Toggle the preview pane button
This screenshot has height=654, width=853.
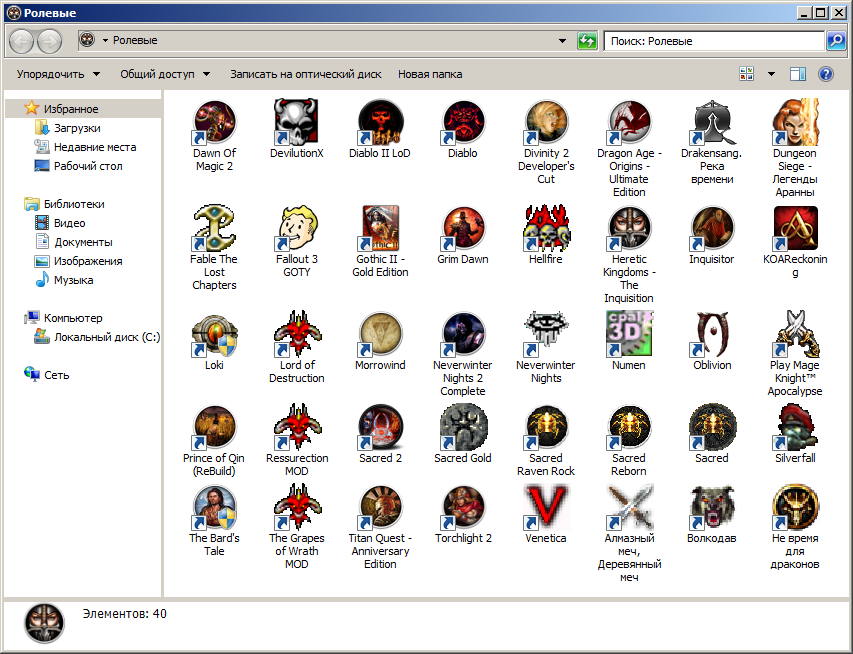[798, 74]
